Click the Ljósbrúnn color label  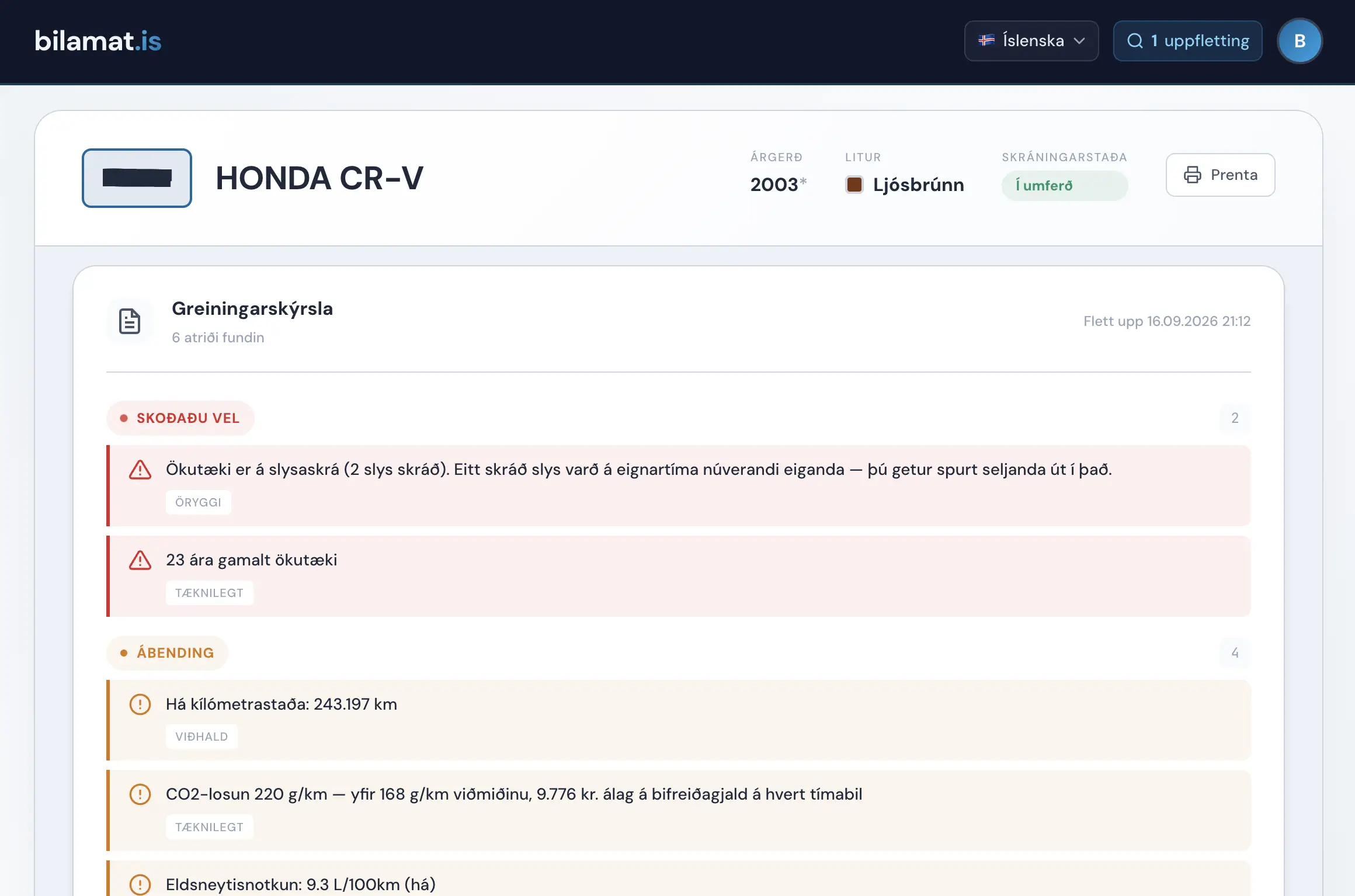(x=919, y=185)
